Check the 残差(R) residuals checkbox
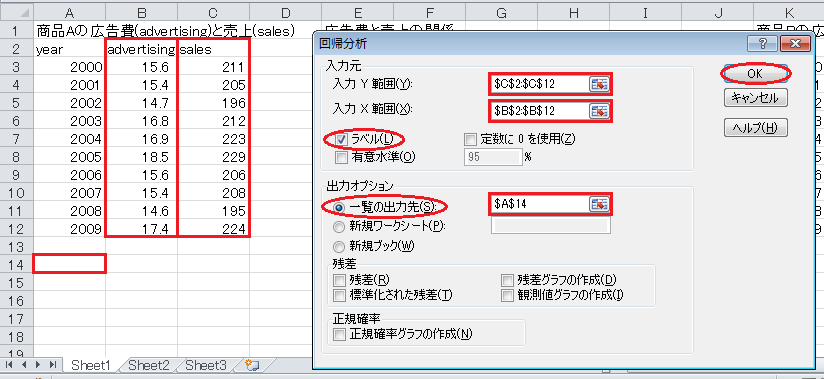 click(340, 280)
